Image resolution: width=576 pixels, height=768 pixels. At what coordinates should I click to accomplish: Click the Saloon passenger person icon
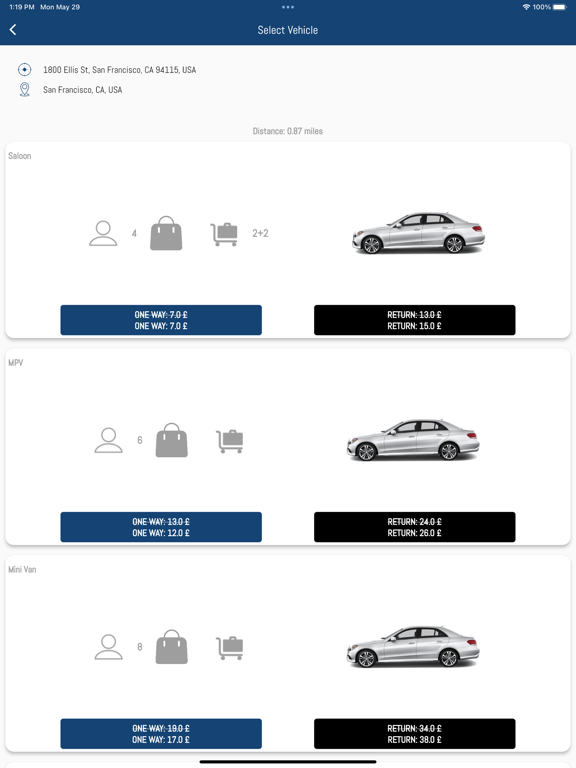click(x=103, y=233)
